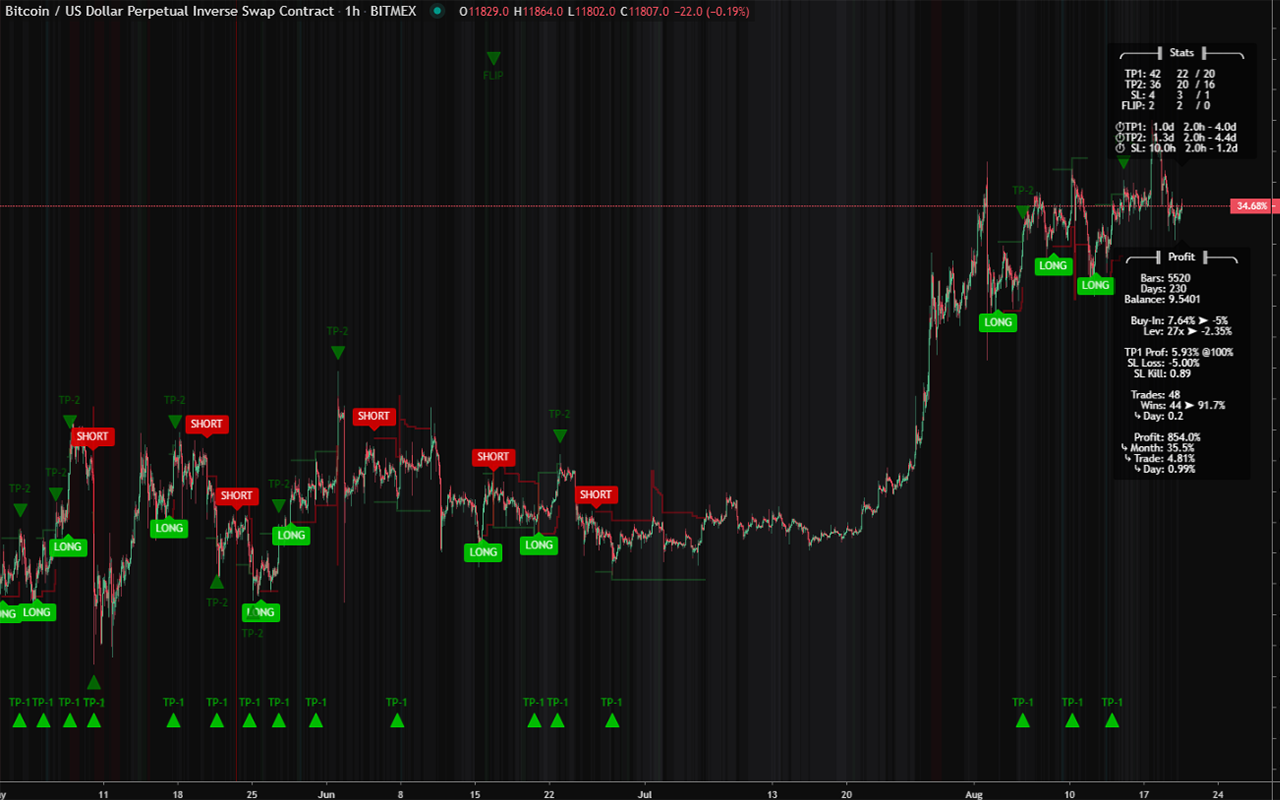Select the chart title 'Bitcoin / US Dollar Perpetual Inverse Swap Contract'
This screenshot has height=800, width=1280.
(x=169, y=12)
